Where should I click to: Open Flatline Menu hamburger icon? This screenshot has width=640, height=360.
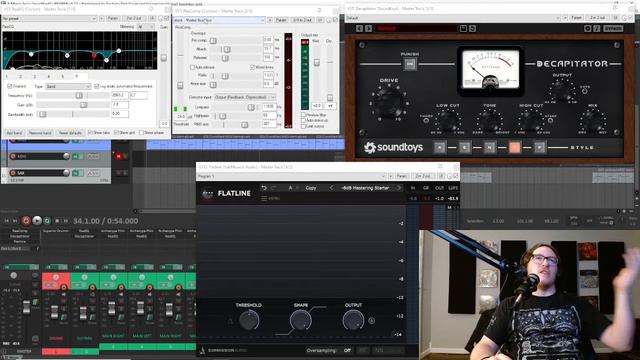coord(264,198)
